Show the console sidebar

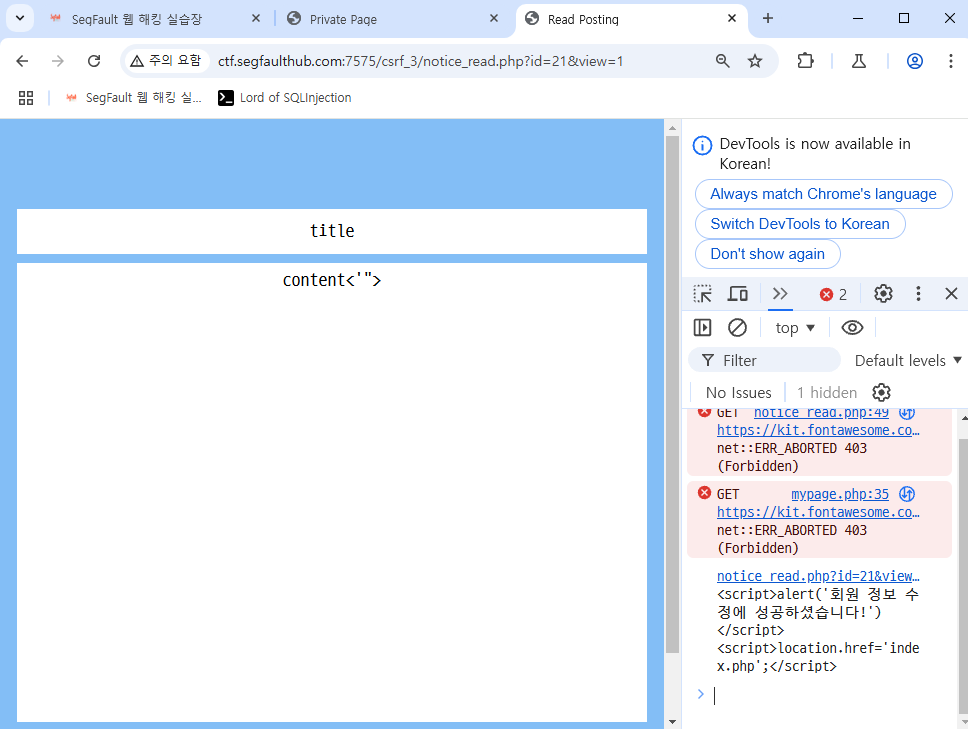[702, 327]
